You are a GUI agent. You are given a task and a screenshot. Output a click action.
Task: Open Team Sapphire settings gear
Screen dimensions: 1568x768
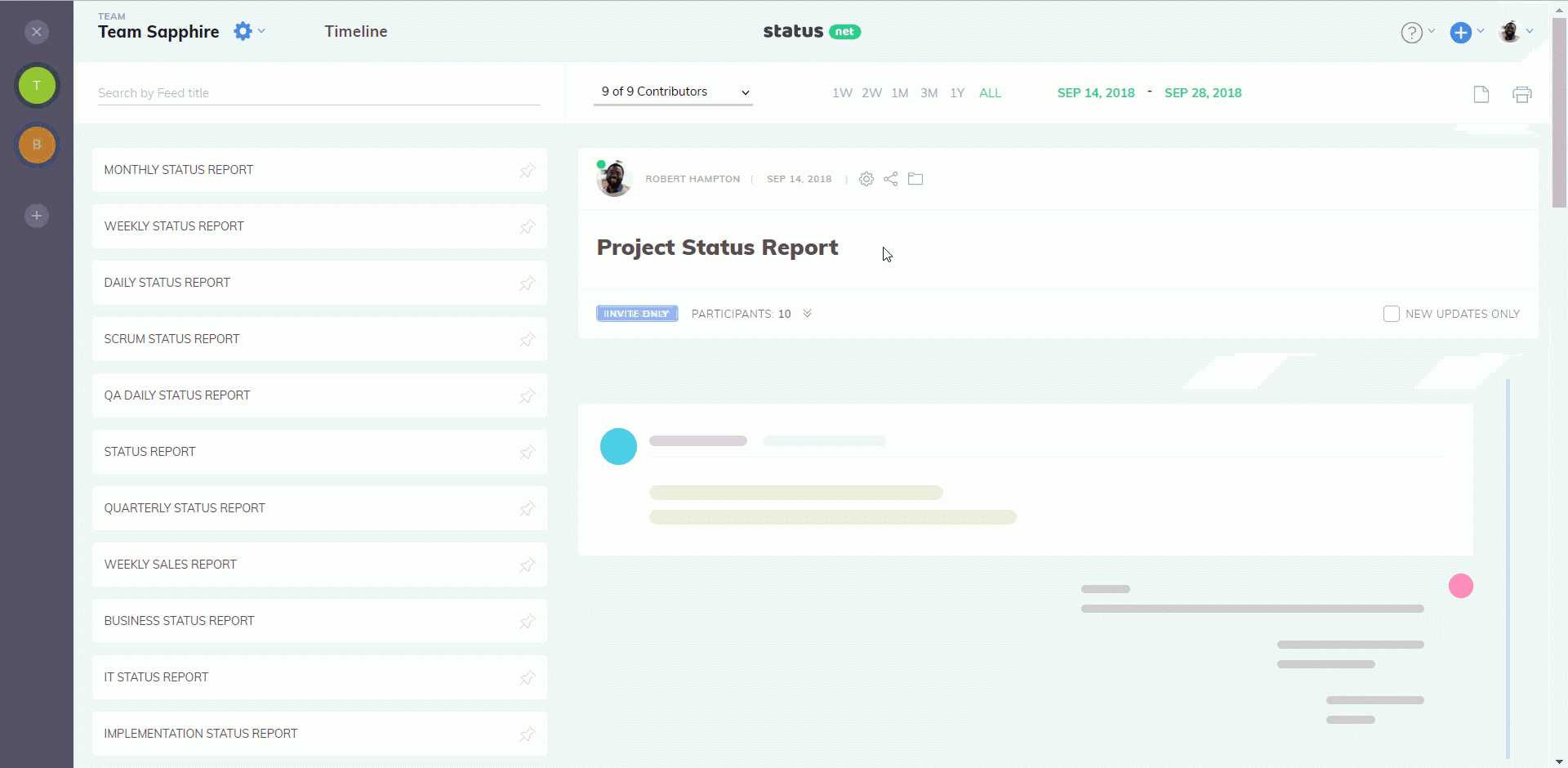(243, 31)
